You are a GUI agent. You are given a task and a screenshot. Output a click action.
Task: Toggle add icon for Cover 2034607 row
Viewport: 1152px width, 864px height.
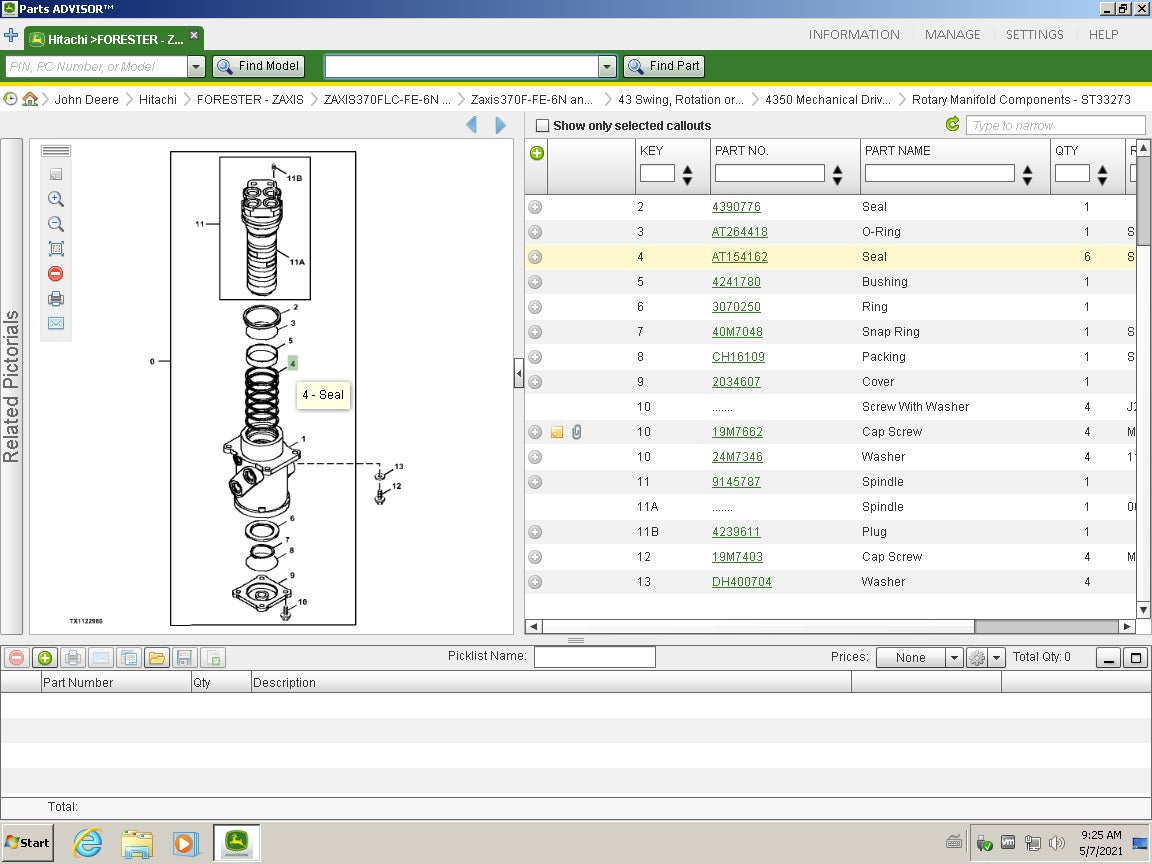(535, 382)
